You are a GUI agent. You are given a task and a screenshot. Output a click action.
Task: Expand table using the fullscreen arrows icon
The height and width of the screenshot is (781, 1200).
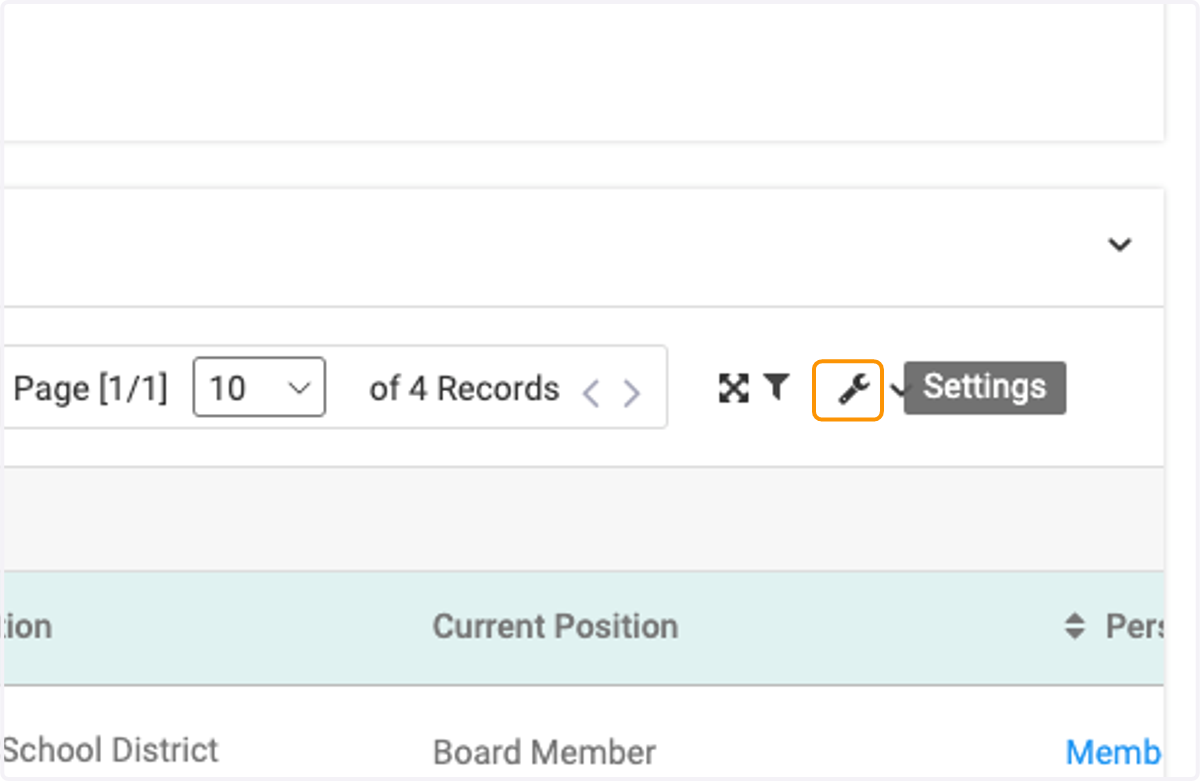(734, 388)
